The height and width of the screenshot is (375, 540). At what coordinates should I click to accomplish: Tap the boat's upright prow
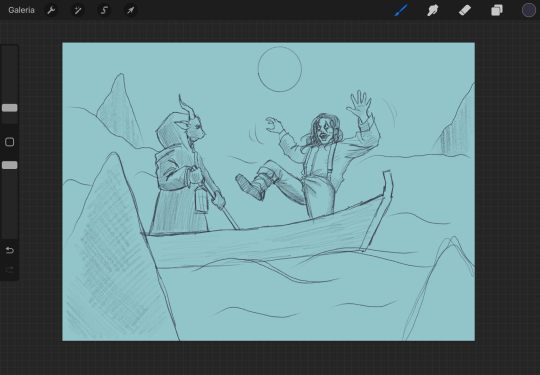(379, 210)
